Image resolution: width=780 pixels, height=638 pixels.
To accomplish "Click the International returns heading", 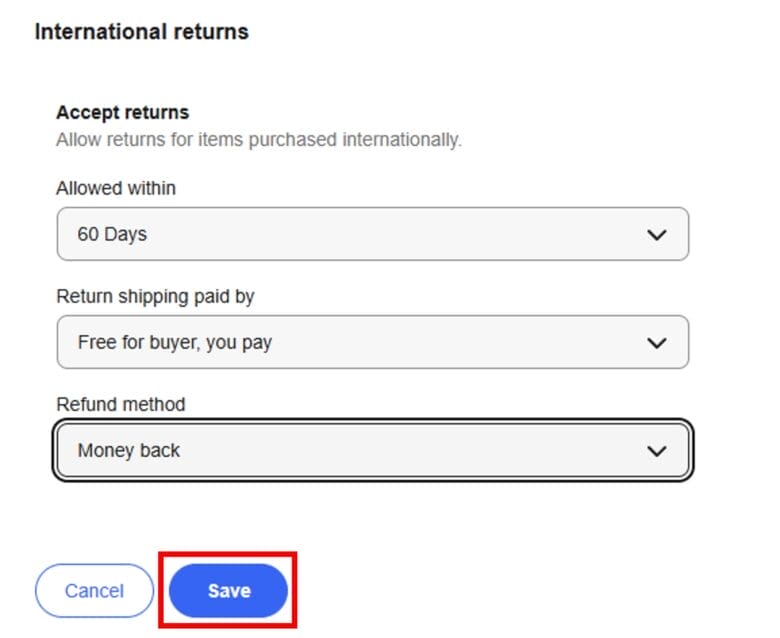I will pos(141,32).
